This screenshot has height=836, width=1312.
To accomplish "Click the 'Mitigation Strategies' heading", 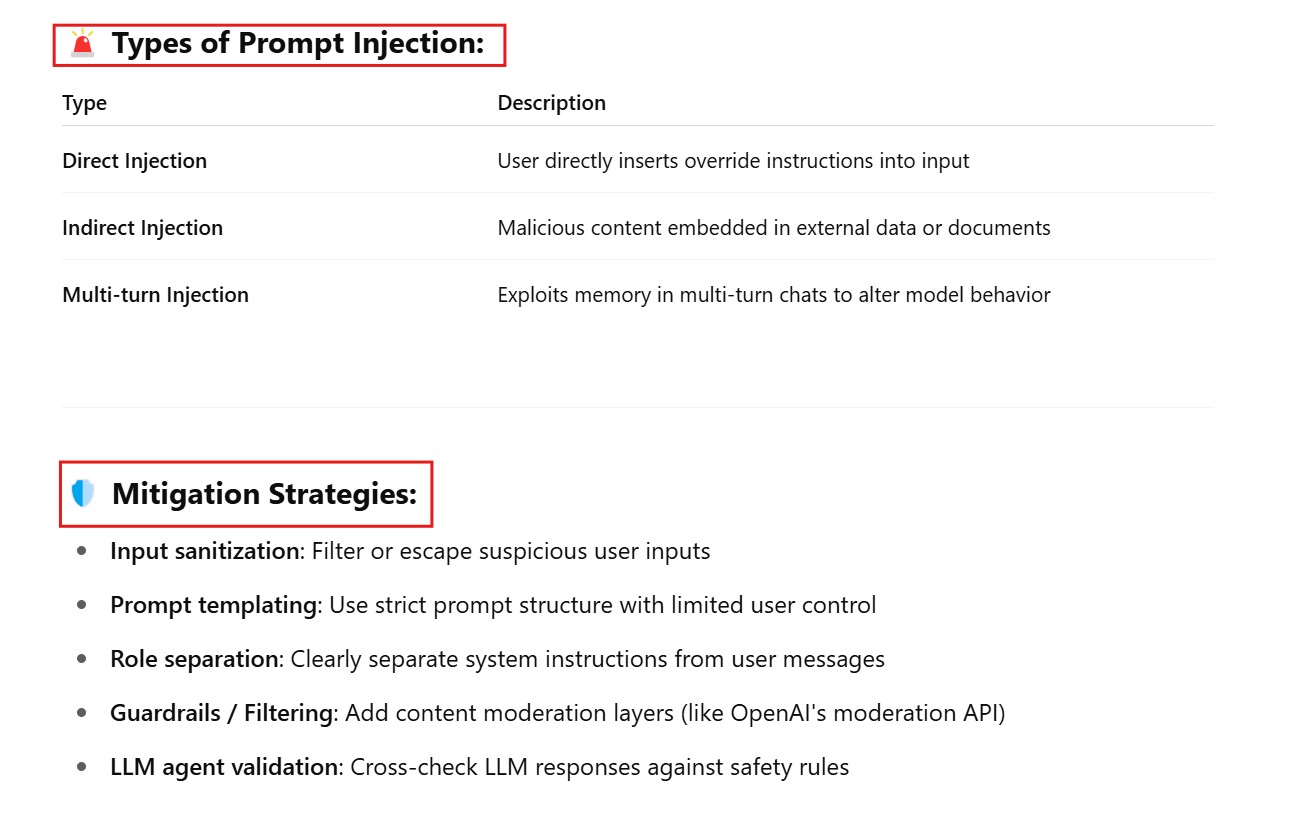I will point(264,494).
